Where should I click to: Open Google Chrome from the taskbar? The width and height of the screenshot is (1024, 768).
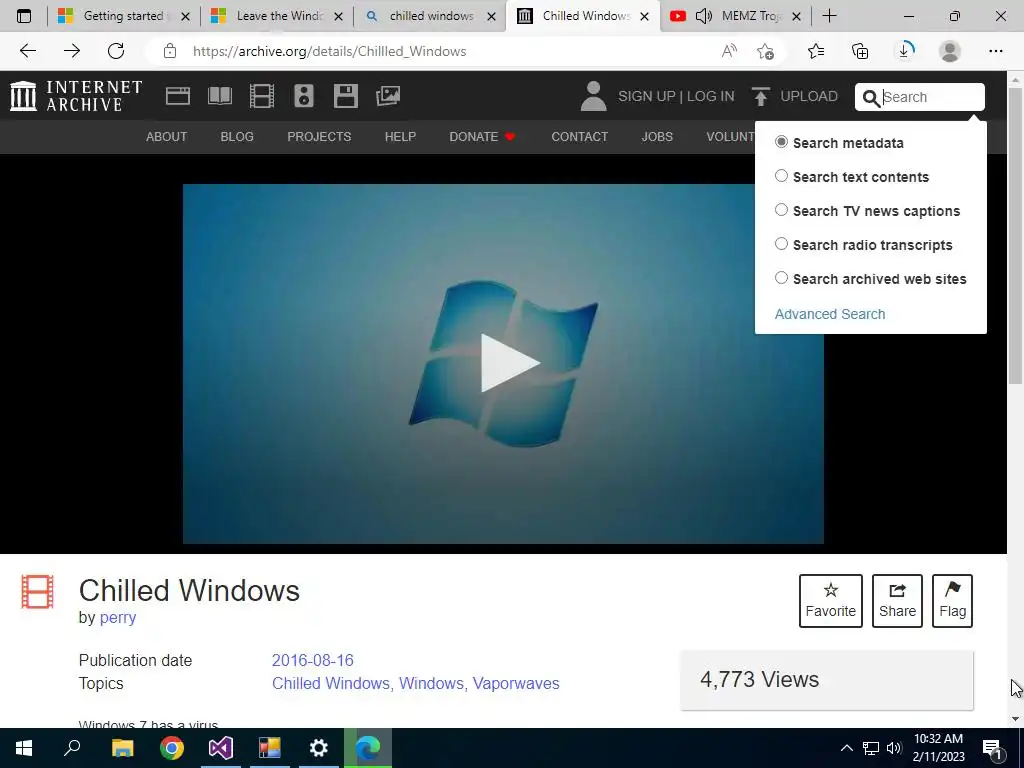pyautogui.click(x=172, y=748)
